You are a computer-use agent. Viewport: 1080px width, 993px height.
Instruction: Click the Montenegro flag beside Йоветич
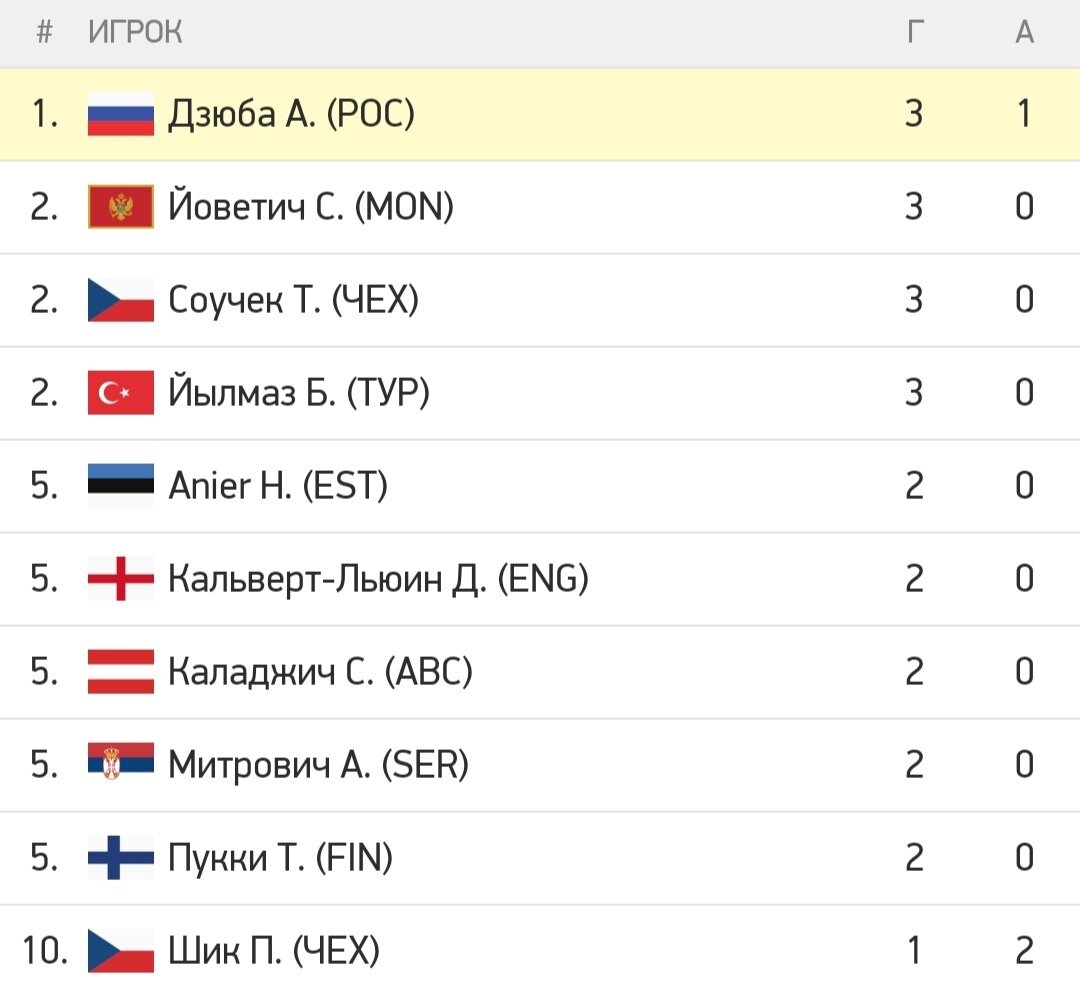(121, 207)
